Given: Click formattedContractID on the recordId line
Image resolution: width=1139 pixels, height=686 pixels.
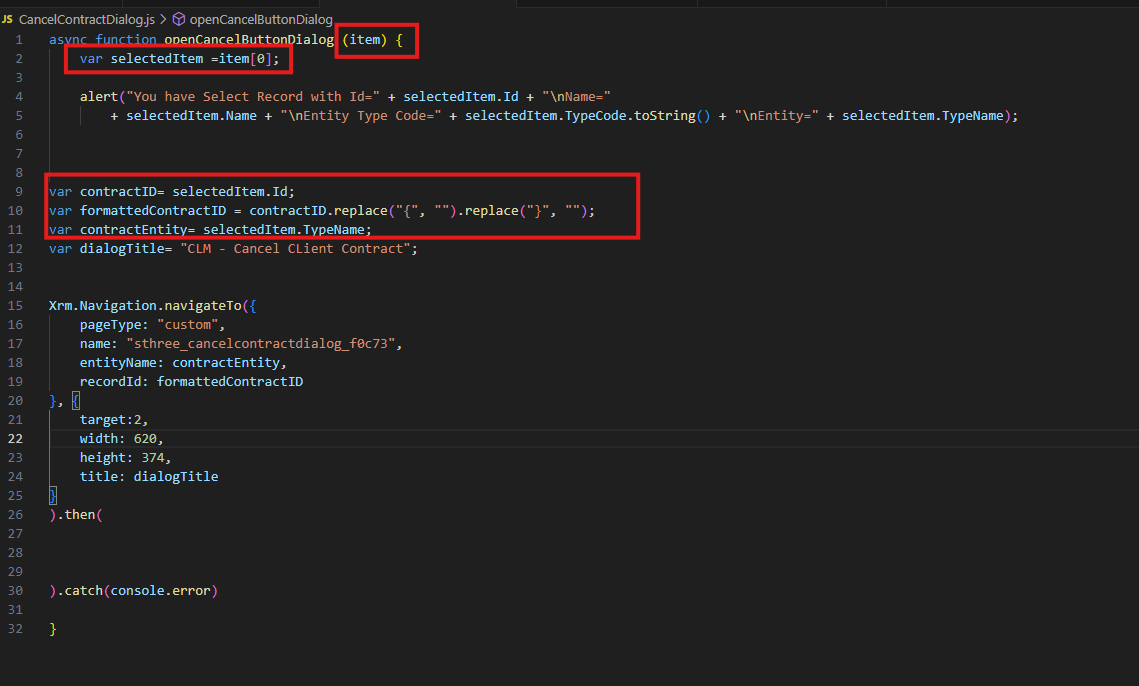Looking at the screenshot, I should pyautogui.click(x=232, y=381).
